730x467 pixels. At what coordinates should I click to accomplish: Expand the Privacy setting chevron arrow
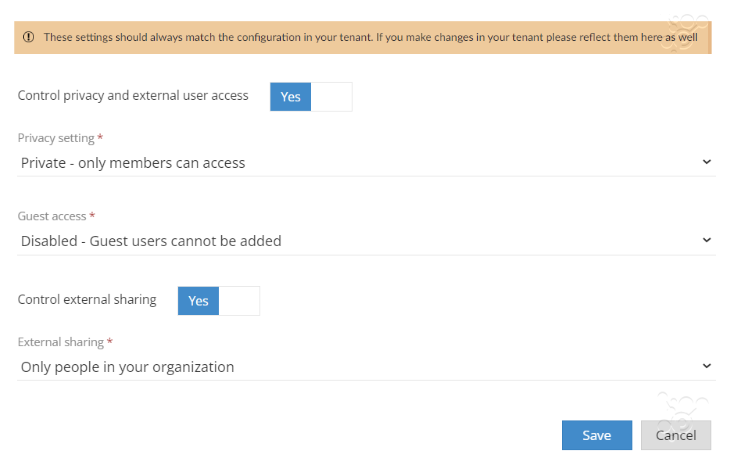(x=707, y=162)
